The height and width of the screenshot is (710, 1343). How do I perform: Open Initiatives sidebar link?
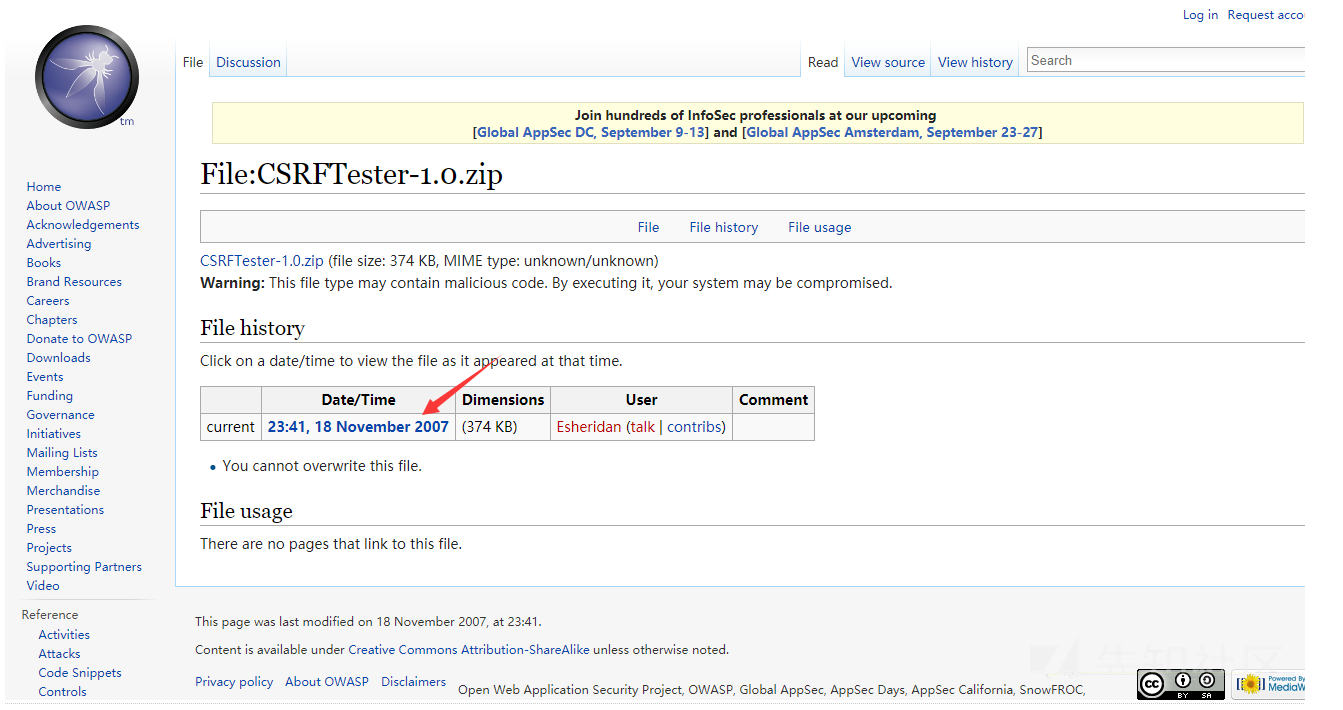54,434
